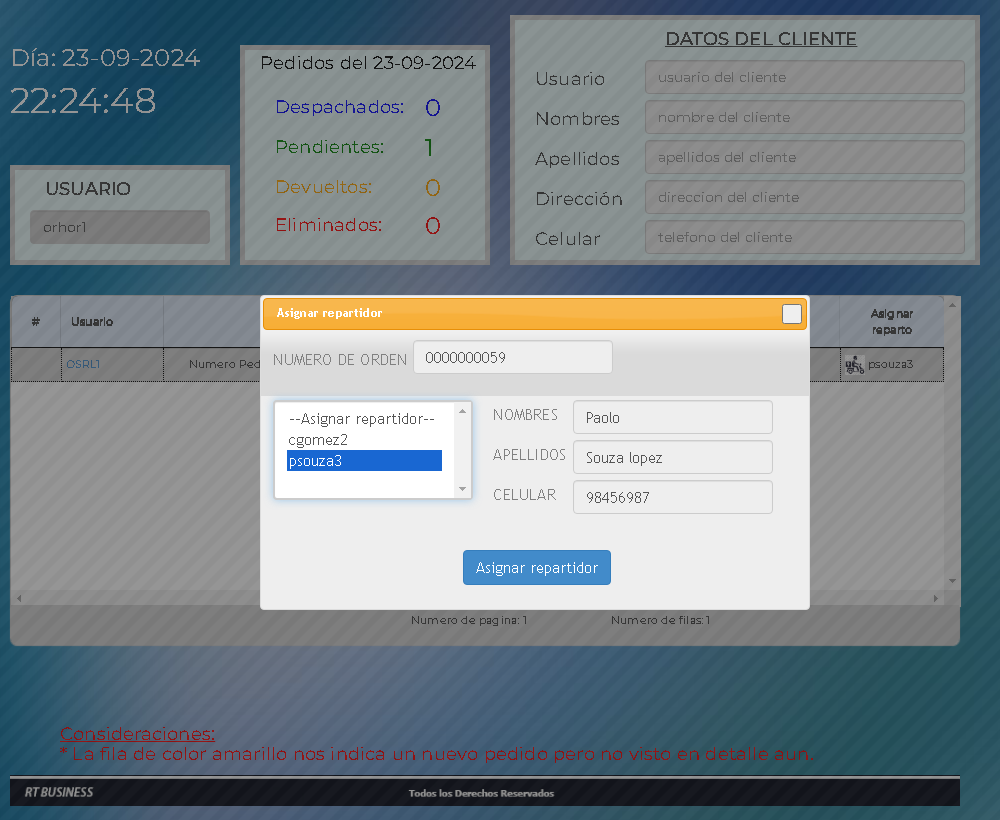Click the Usuario field showing orhor1
The image size is (1000, 820).
point(120,227)
